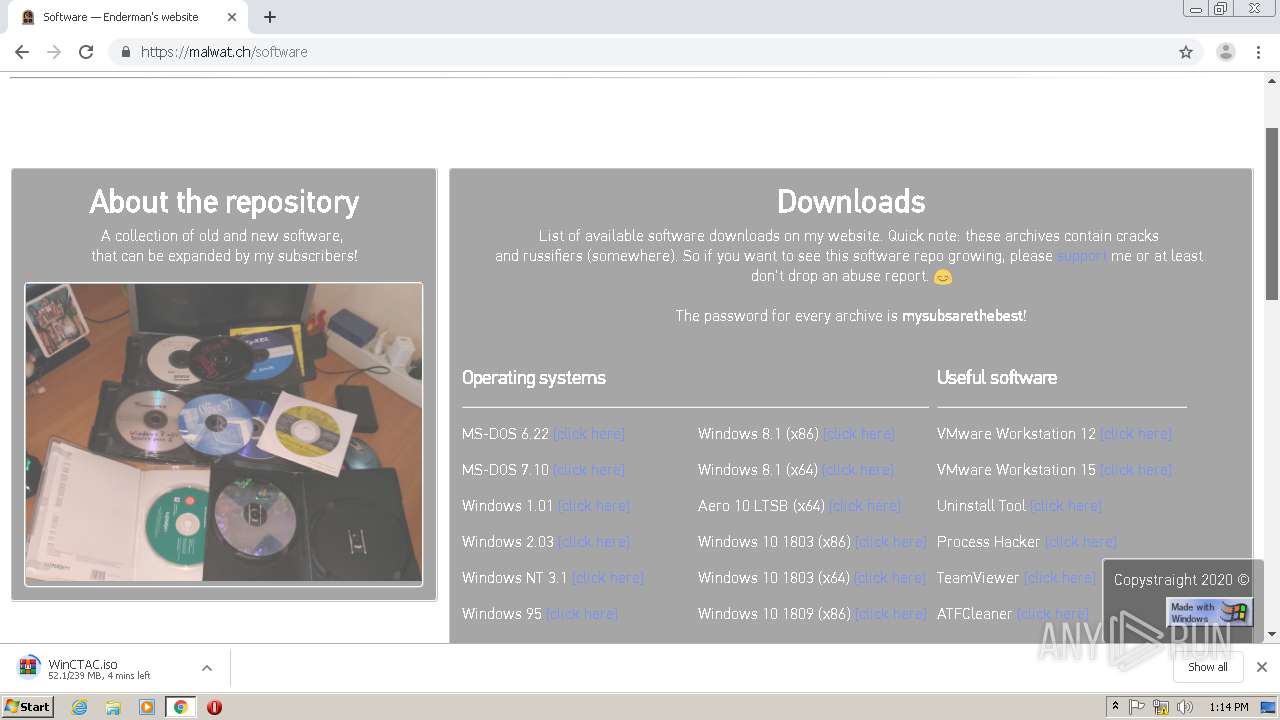Viewport: 1280px width, 720px height.
Task: Close the downloads bar
Action: point(1261,667)
